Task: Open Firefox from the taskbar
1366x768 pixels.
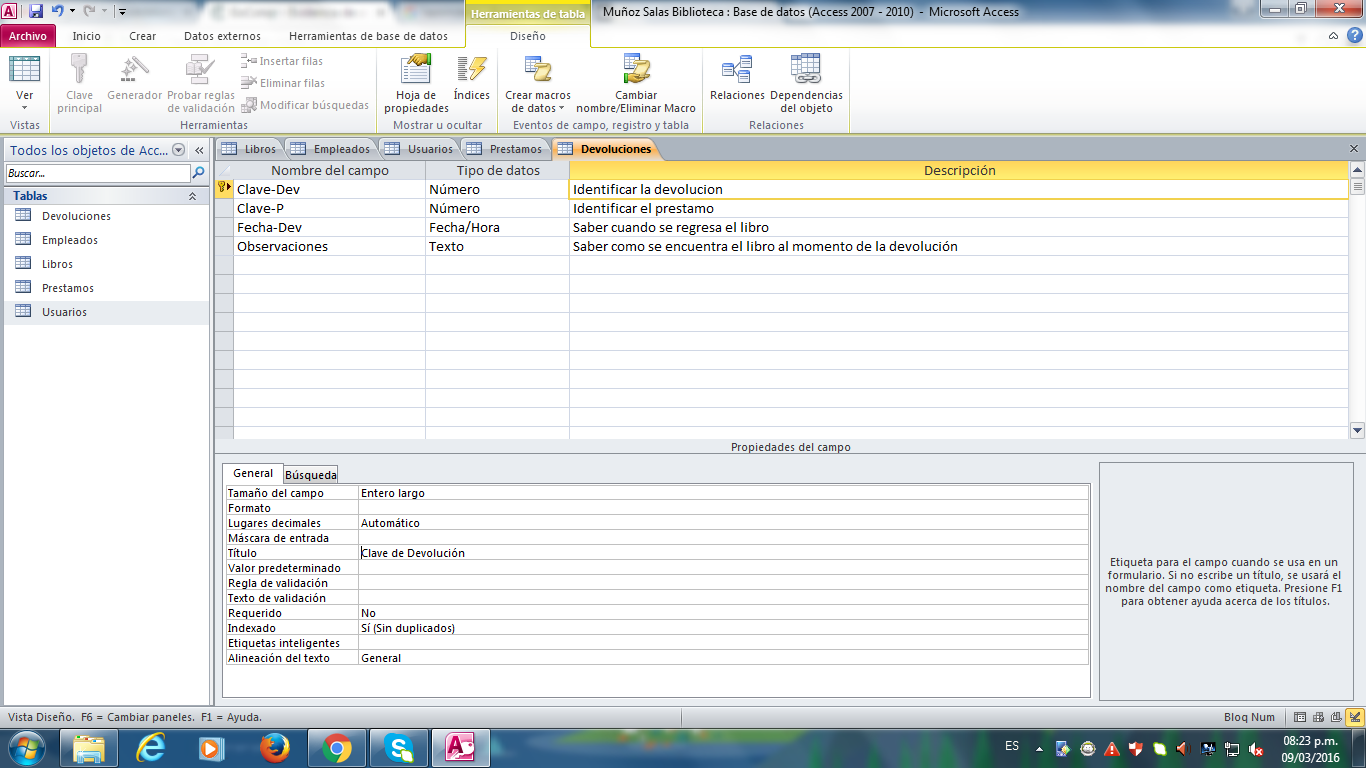Action: pos(274,748)
